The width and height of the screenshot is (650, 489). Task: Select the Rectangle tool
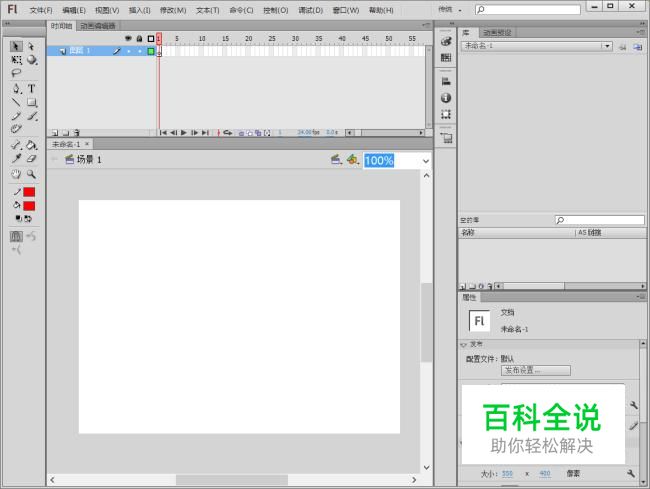pos(32,102)
